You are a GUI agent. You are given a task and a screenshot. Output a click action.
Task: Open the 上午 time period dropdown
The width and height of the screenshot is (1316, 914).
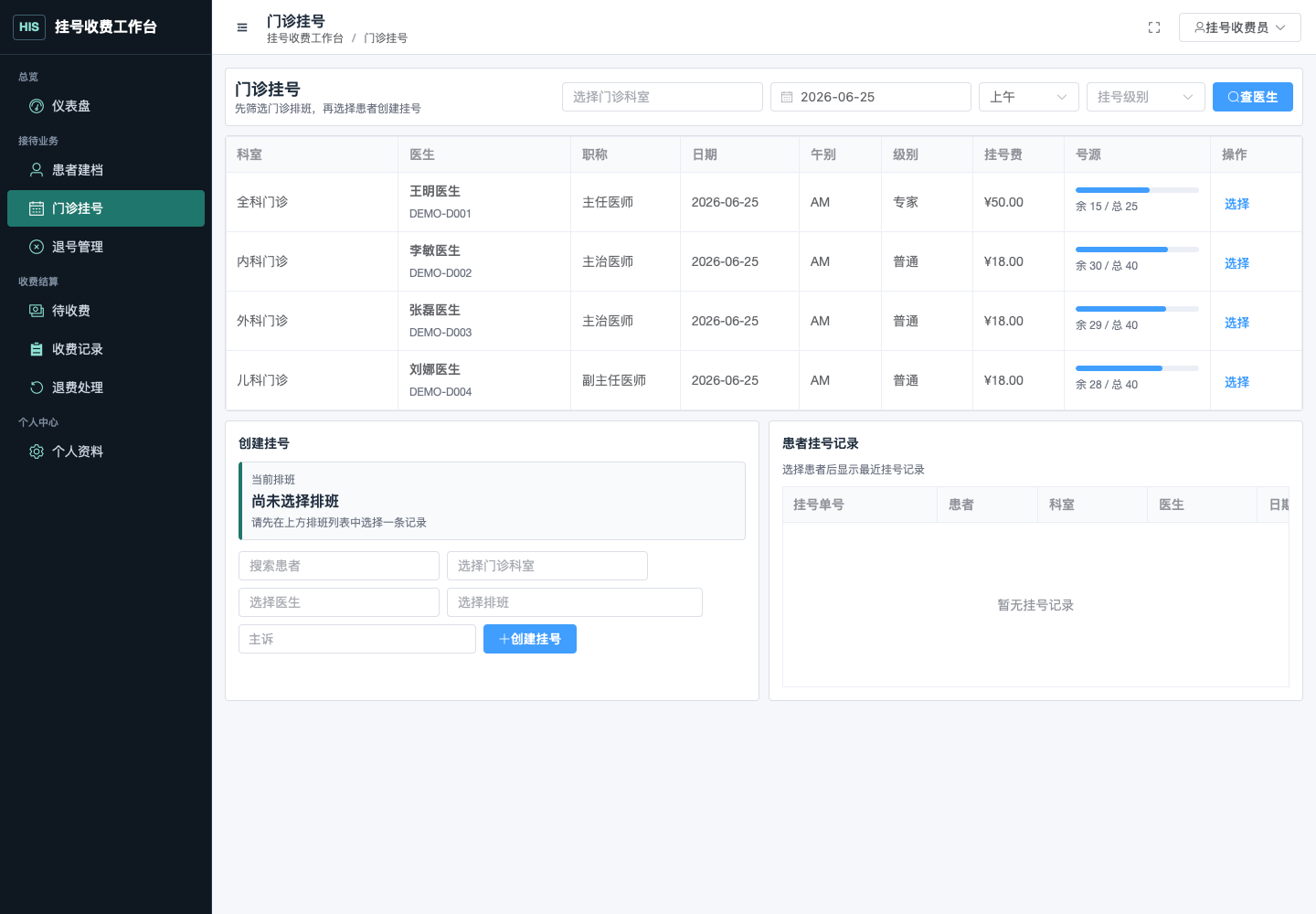point(1029,97)
